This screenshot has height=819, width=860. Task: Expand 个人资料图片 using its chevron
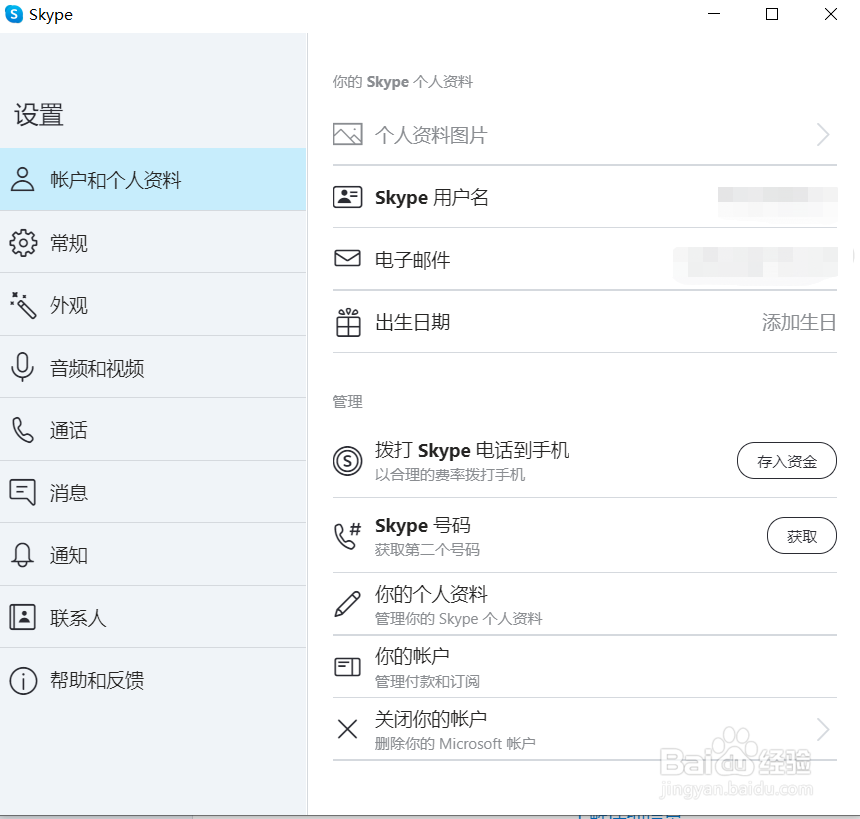pyautogui.click(x=822, y=133)
